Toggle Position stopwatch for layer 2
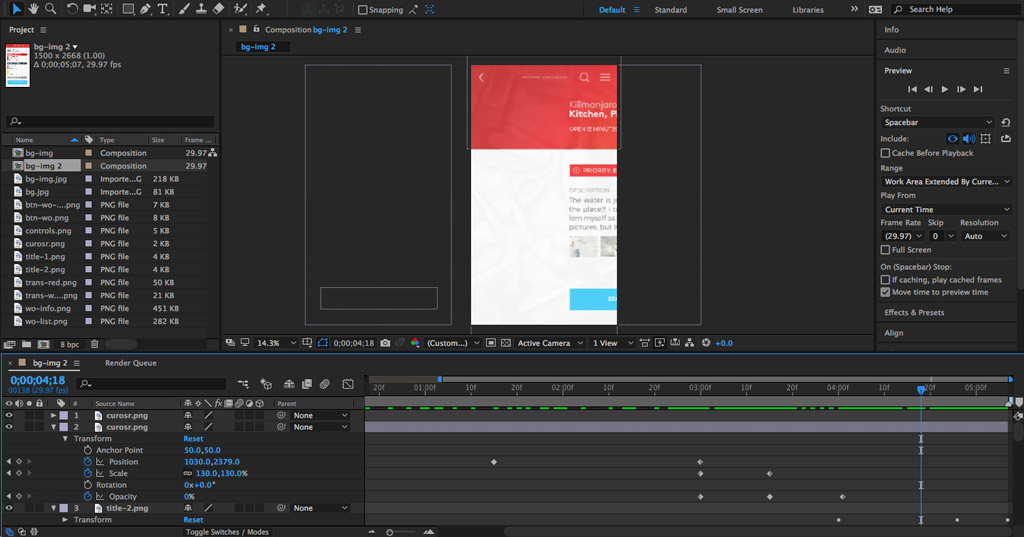 [88, 462]
